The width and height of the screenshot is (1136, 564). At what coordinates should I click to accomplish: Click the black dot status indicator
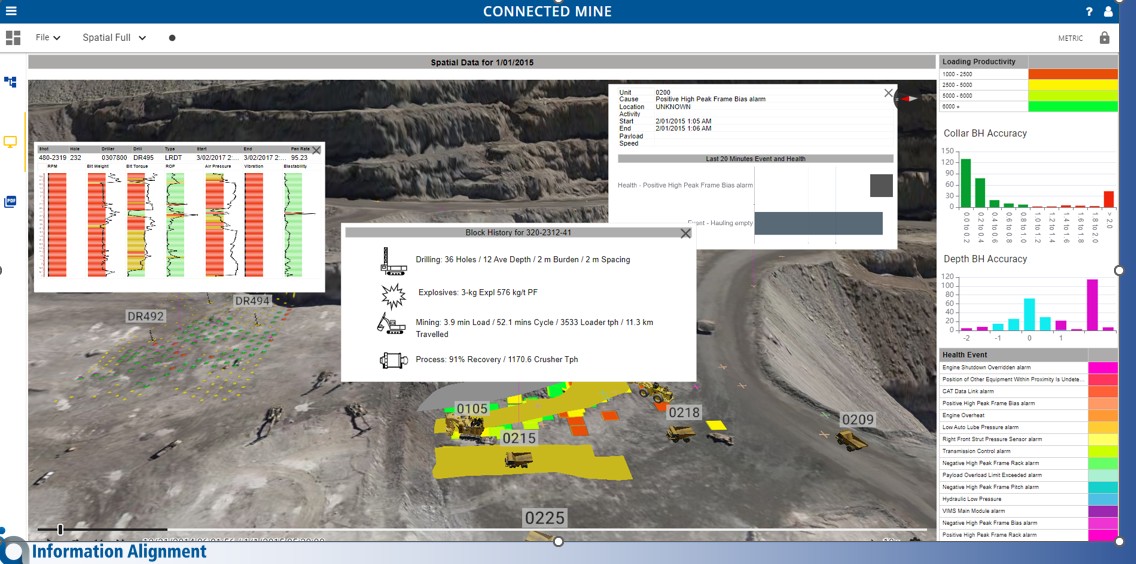click(172, 38)
